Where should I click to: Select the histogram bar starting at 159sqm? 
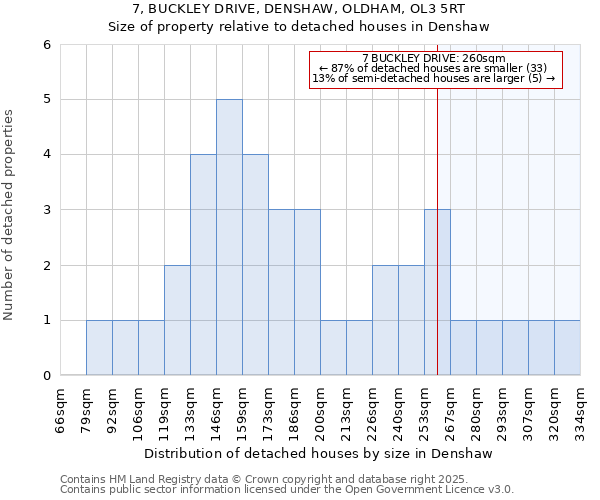(255, 265)
